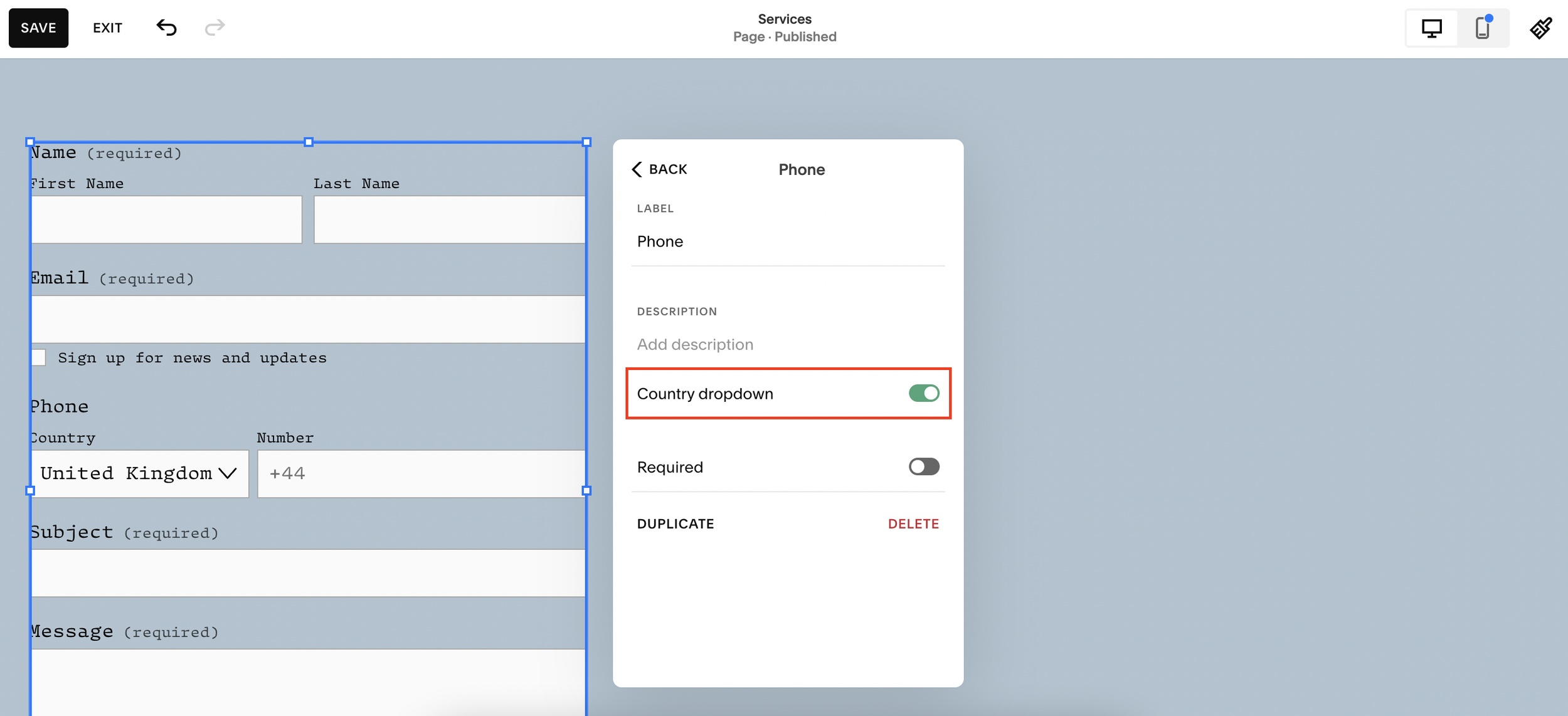Click the undo arrow icon
1568x716 pixels.
coord(166,28)
